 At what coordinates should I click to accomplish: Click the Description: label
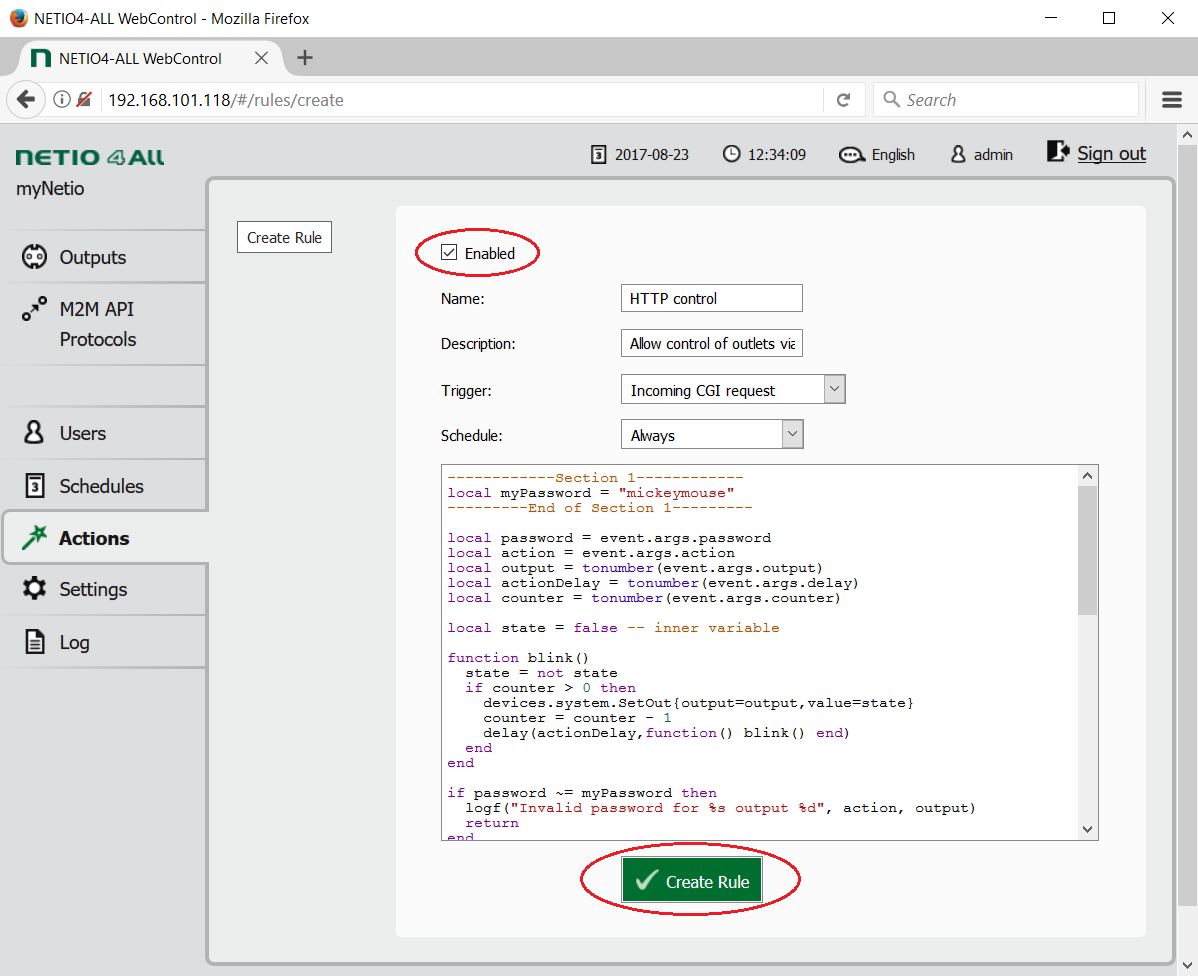[478, 344]
